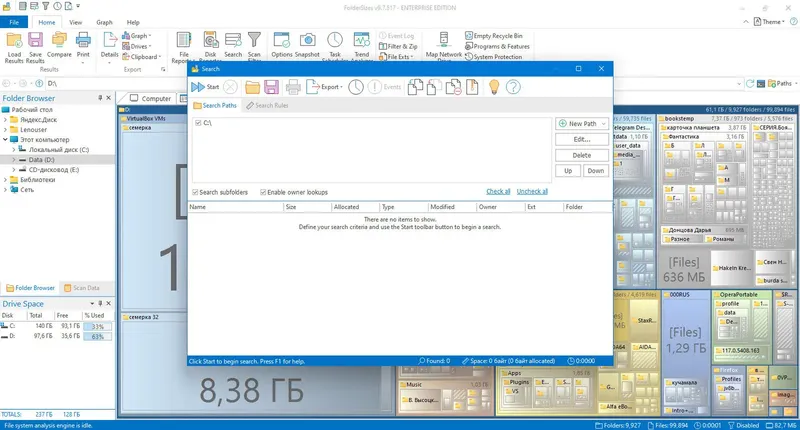Image resolution: width=800 pixels, height=430 pixels.
Task: Click the Save Results ribbon icon
Action: coord(35,47)
